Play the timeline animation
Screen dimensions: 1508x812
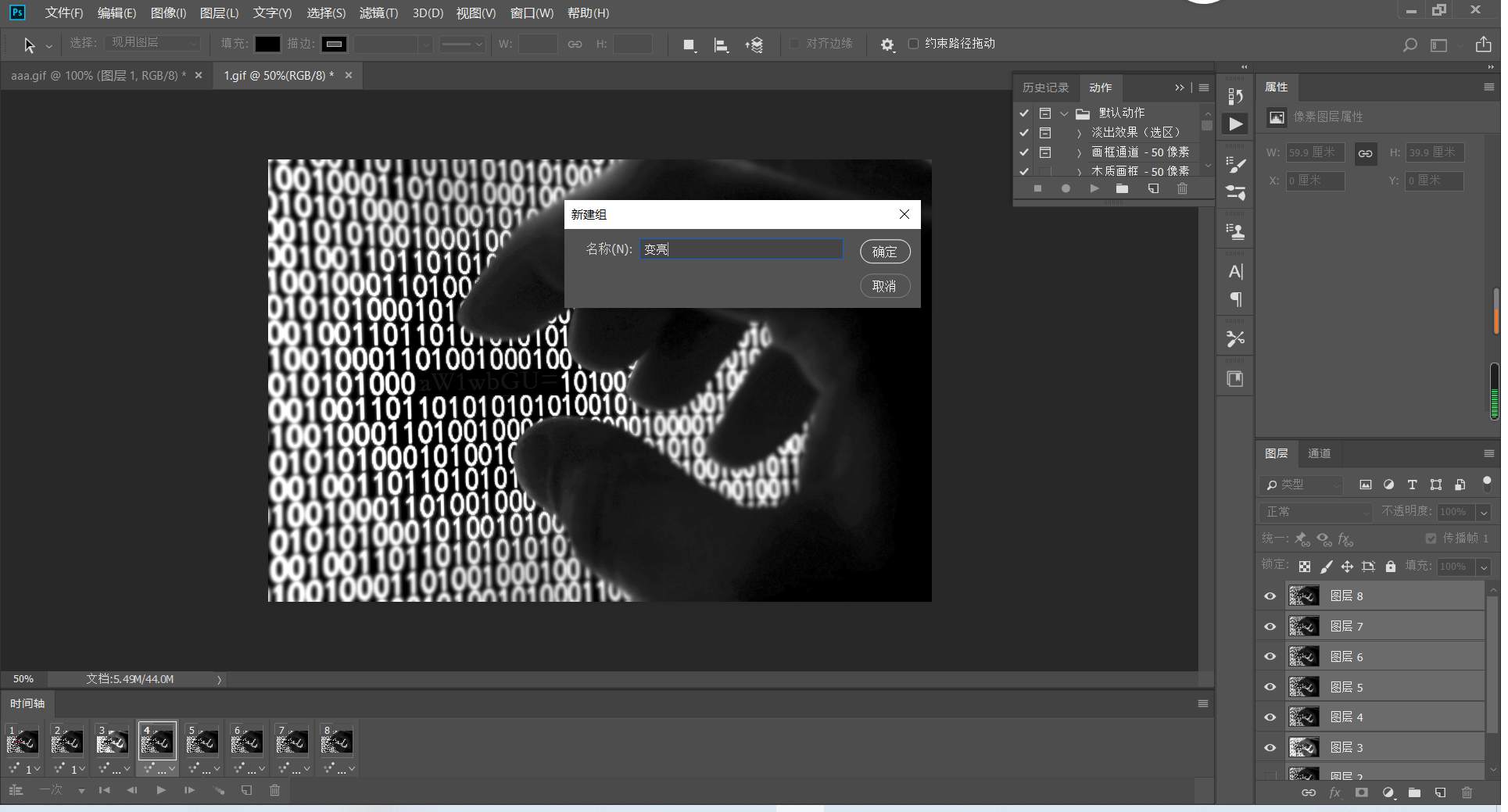[x=161, y=790]
